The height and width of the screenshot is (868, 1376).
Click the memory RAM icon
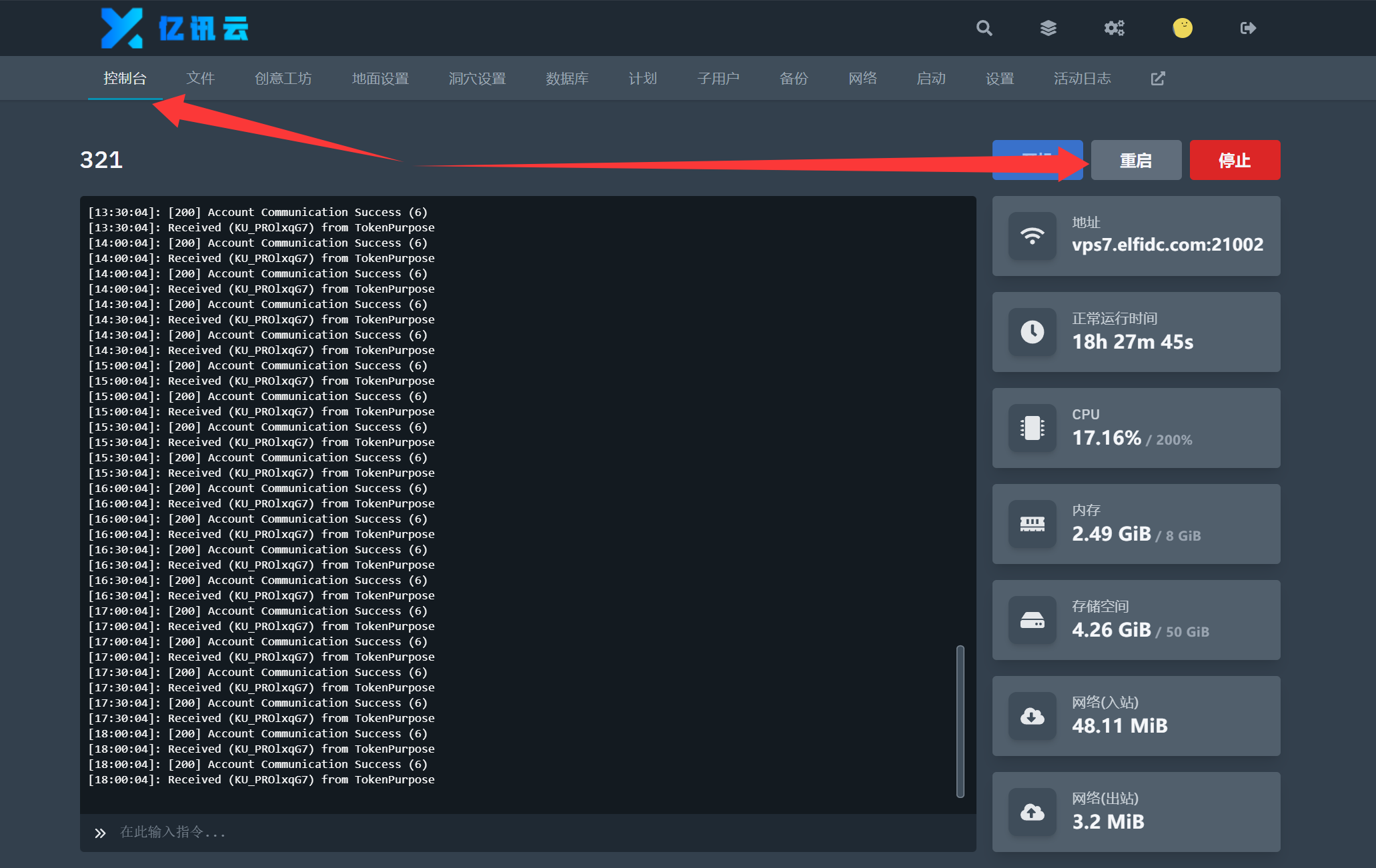(x=1032, y=524)
